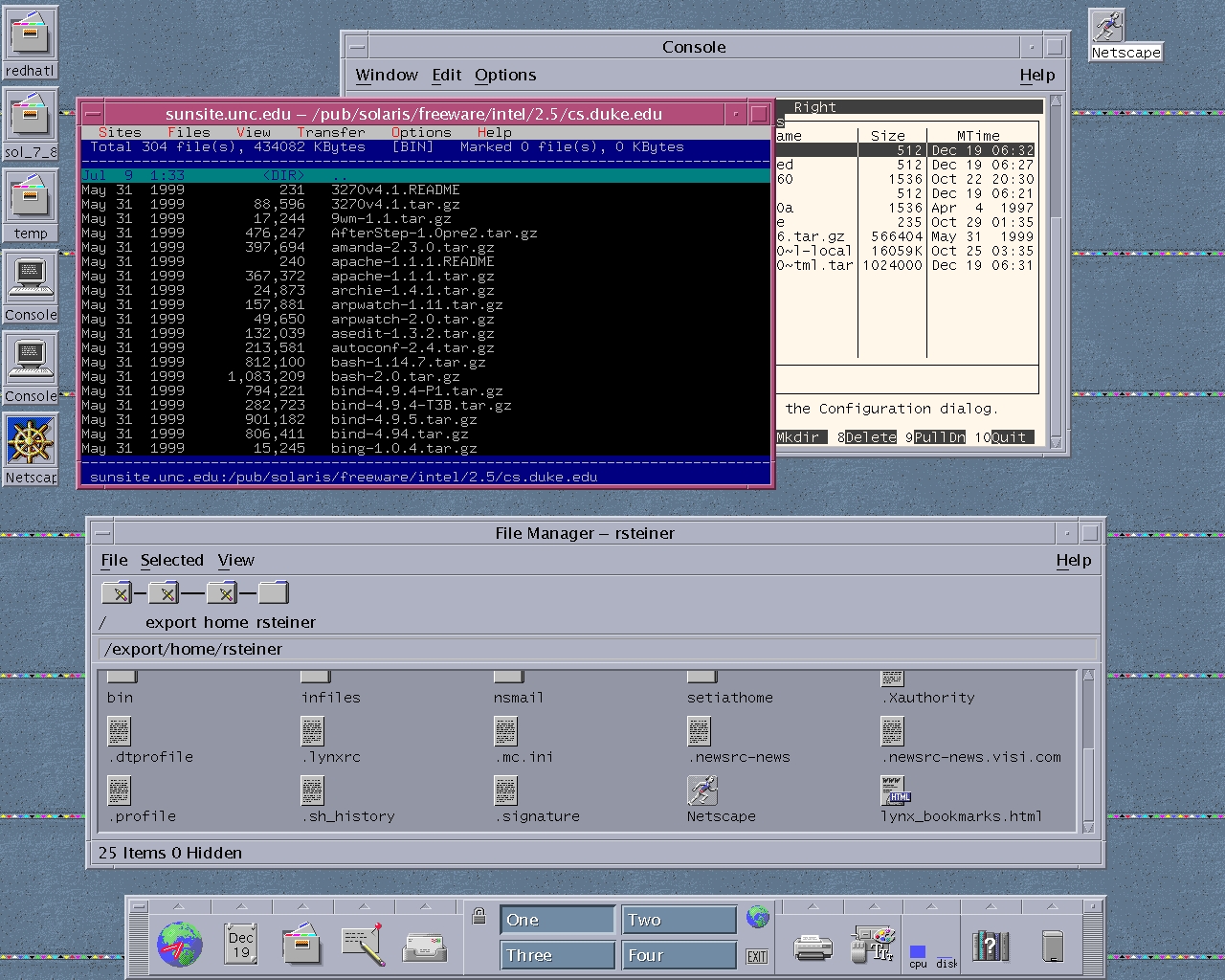The image size is (1225, 980).
Task: Expand subpanel arrow above the calendar icon
Action: coord(241,906)
